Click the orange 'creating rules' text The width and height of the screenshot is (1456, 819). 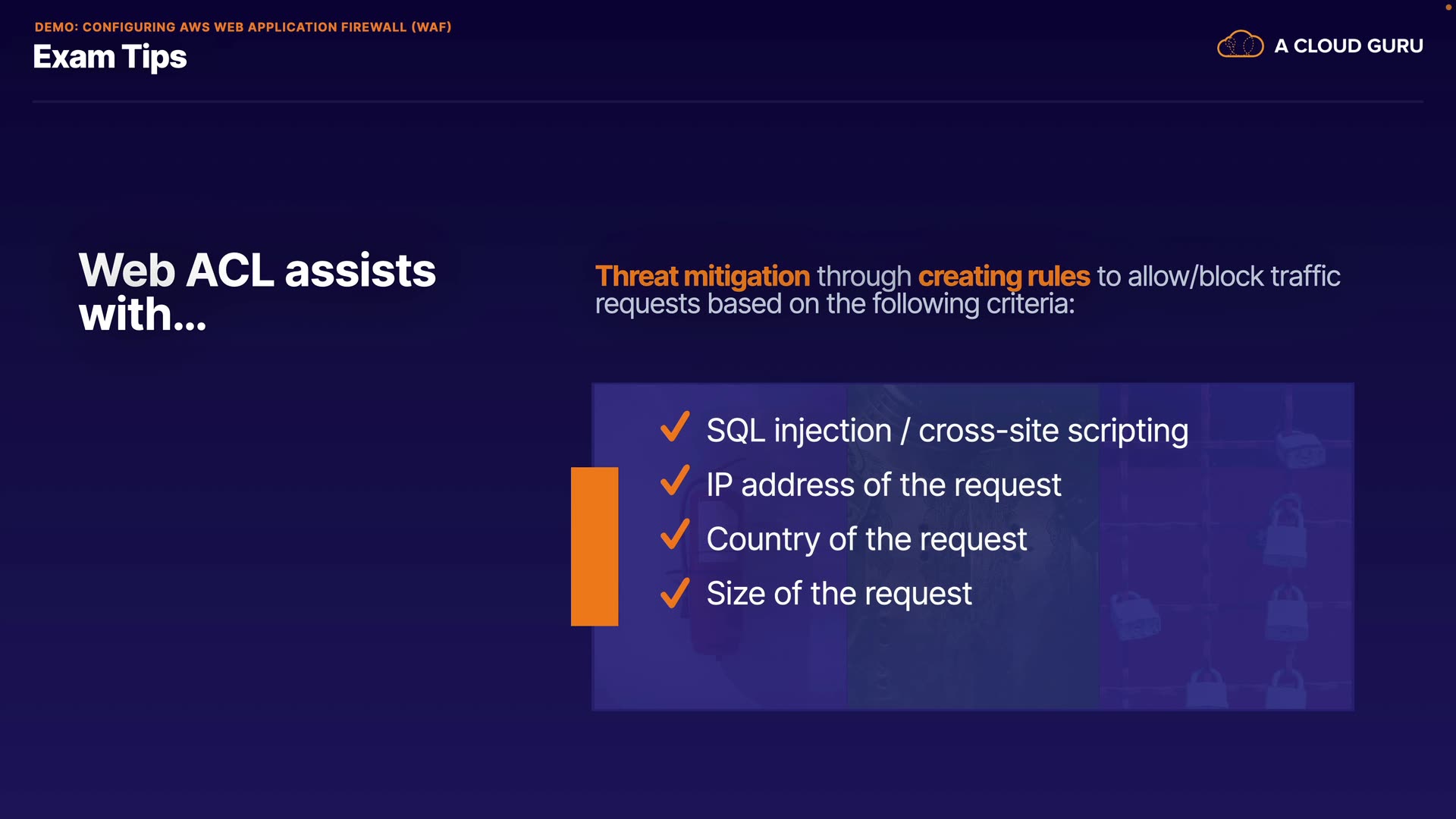(1003, 277)
